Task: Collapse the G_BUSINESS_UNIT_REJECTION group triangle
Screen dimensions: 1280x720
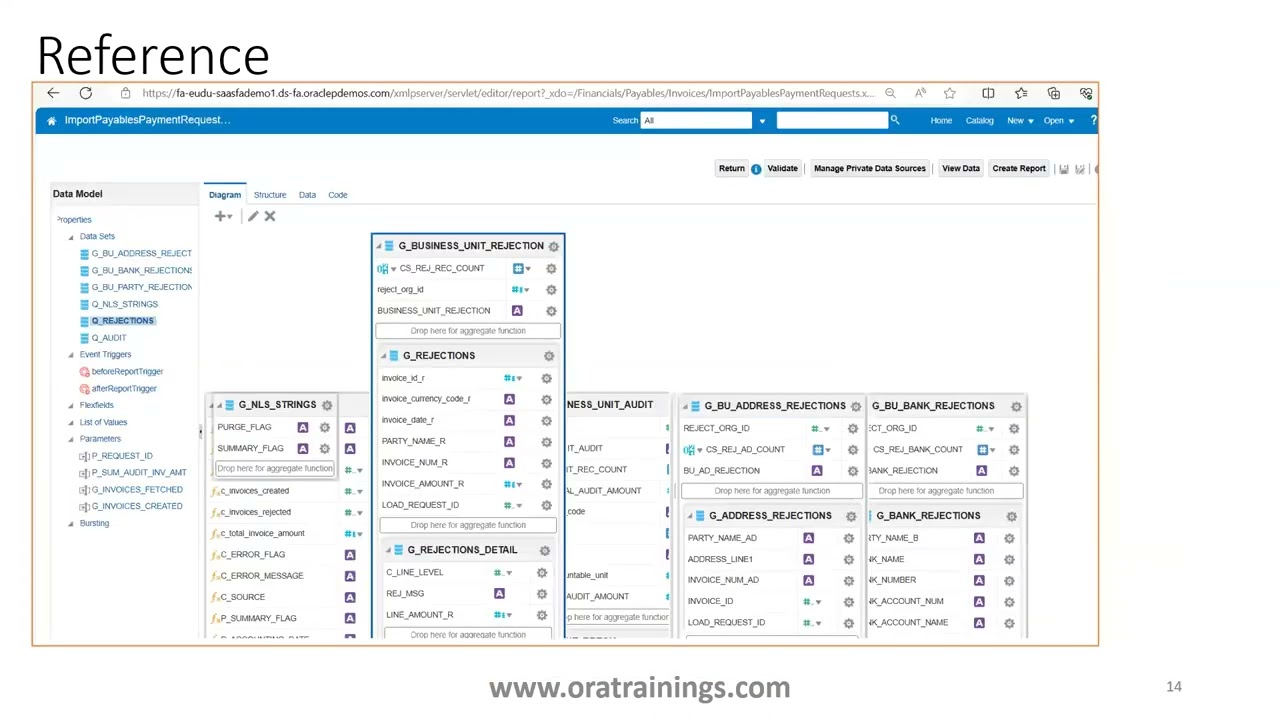Action: [x=379, y=246]
